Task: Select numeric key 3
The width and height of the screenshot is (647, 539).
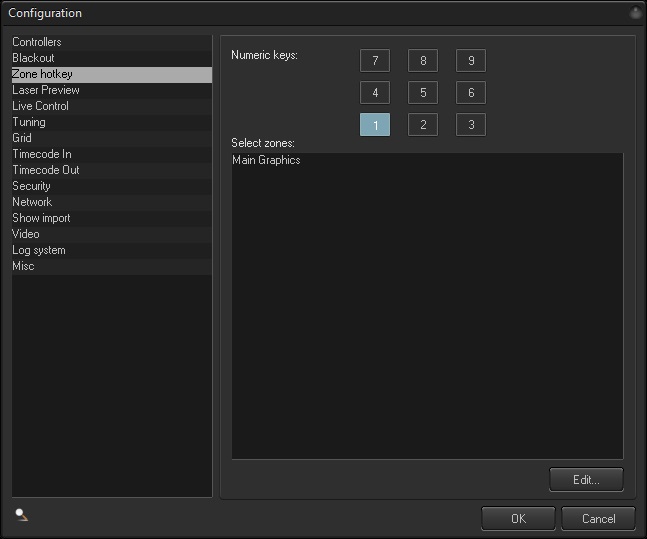Action: tap(470, 125)
